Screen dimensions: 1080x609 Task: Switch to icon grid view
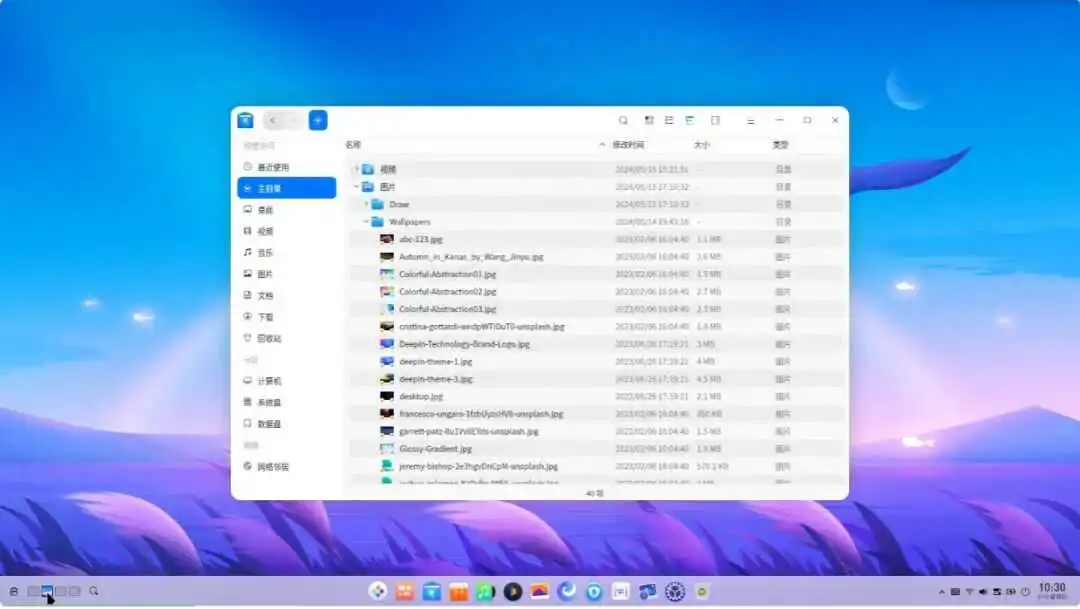tap(649, 120)
